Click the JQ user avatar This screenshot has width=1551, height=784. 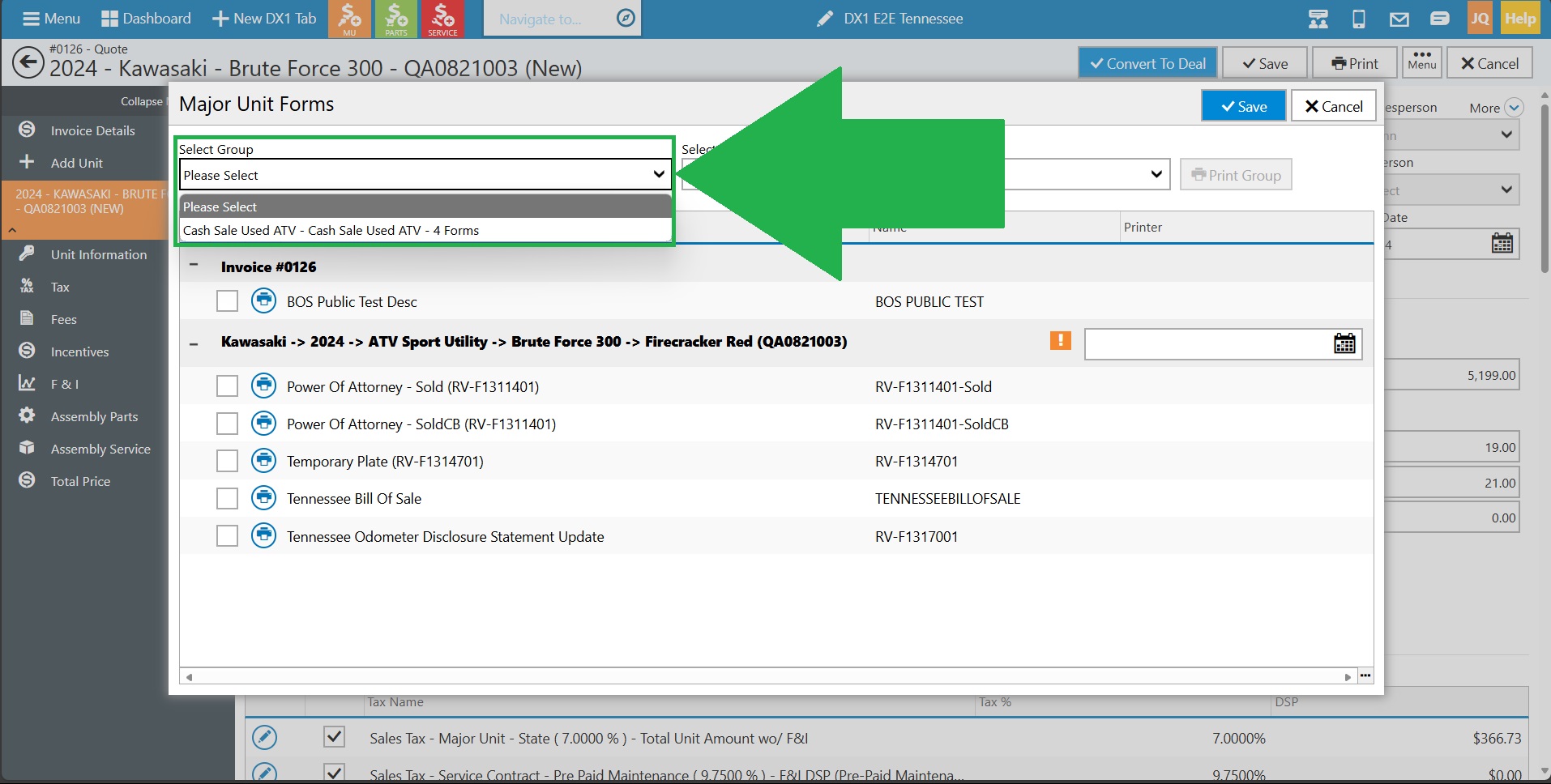tap(1480, 18)
